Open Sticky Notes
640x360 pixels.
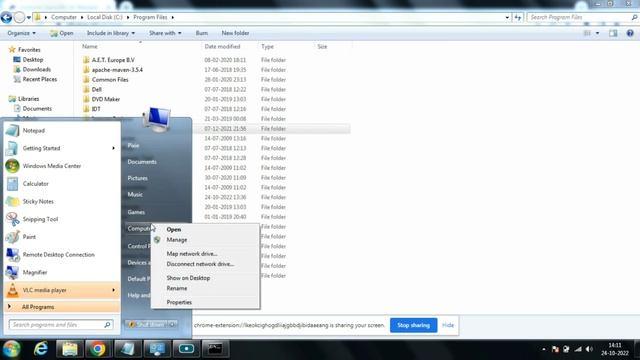pos(61,201)
